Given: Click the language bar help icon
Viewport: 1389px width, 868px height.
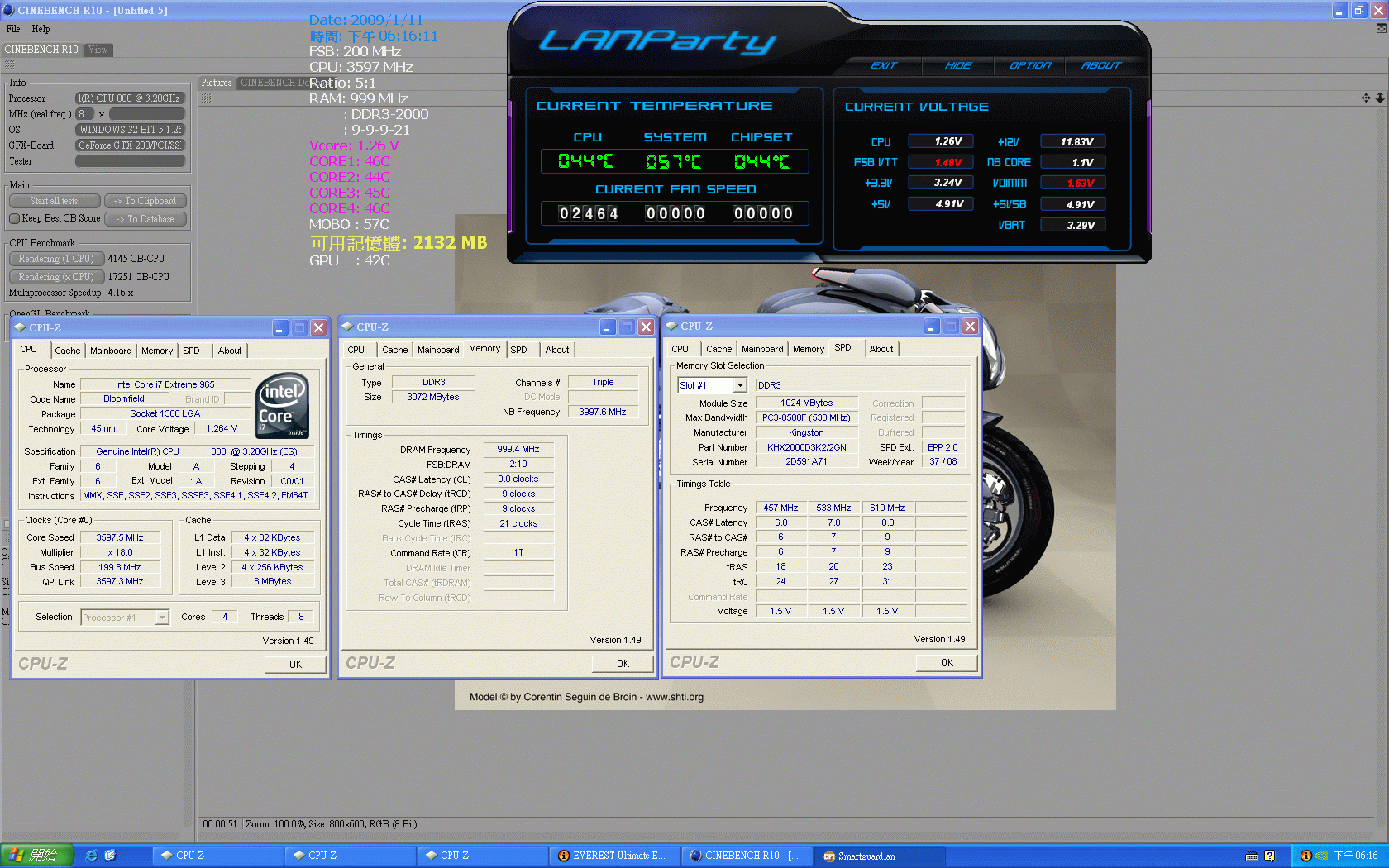Looking at the screenshot, I should (1269, 856).
